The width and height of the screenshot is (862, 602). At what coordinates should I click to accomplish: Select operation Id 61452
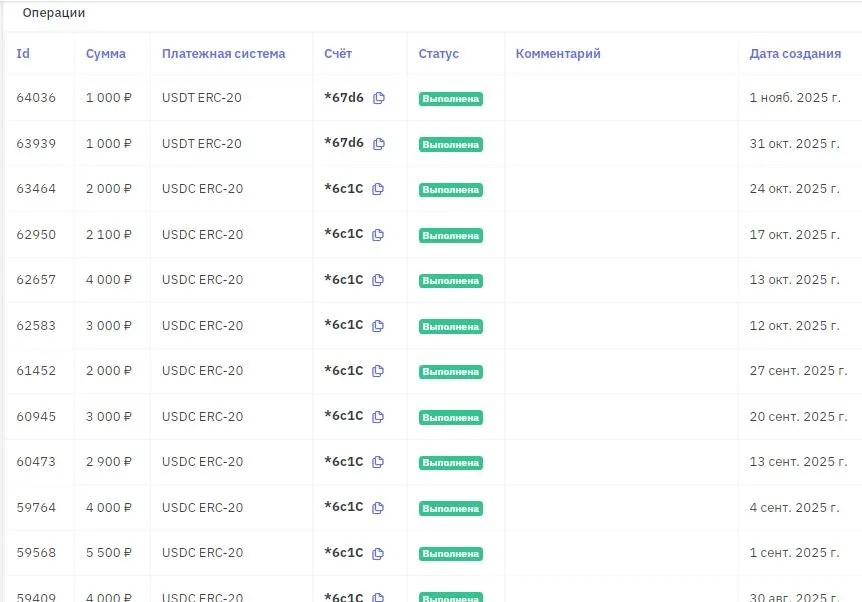pyautogui.click(x=36, y=371)
